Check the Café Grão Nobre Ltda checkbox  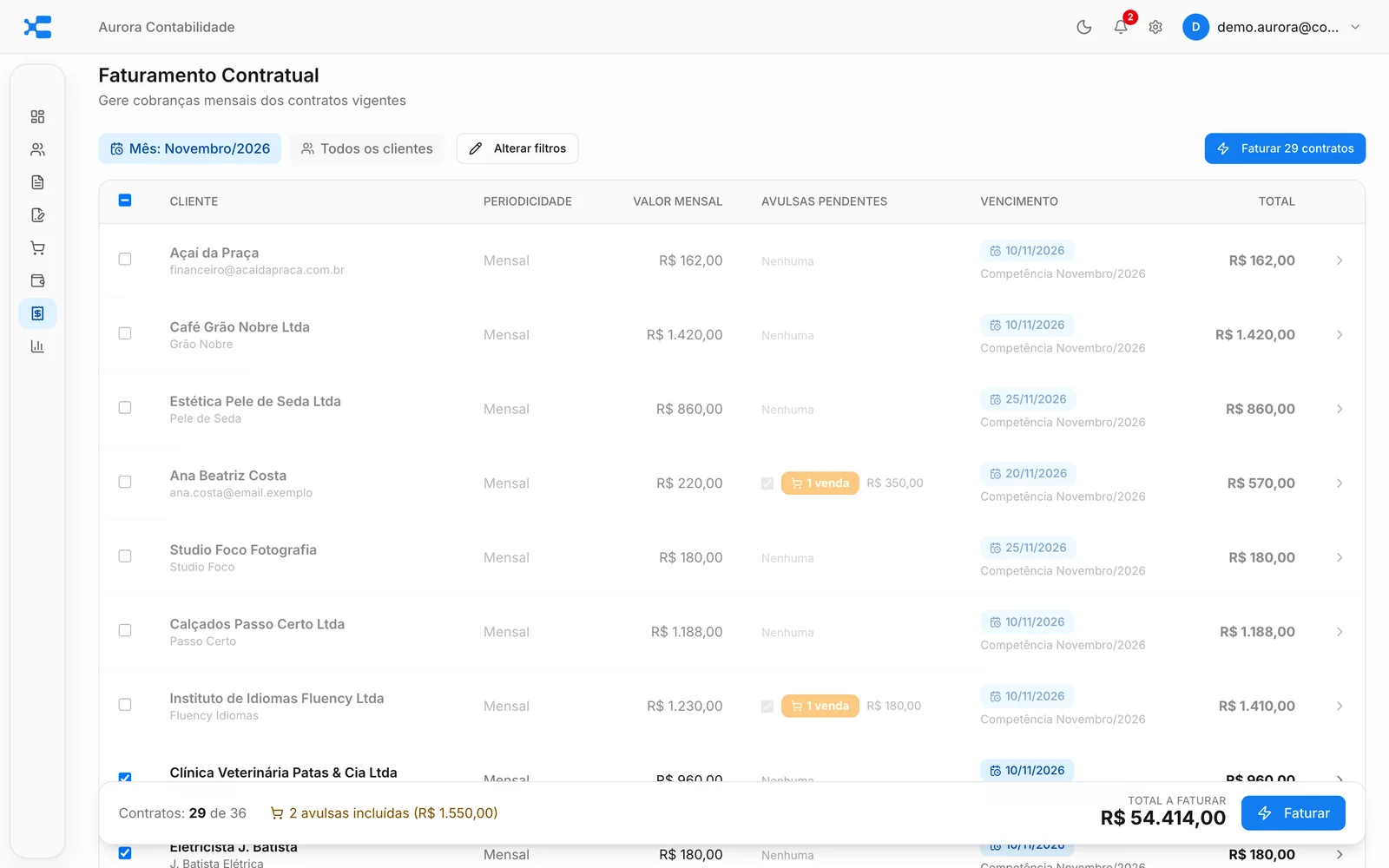point(125,333)
